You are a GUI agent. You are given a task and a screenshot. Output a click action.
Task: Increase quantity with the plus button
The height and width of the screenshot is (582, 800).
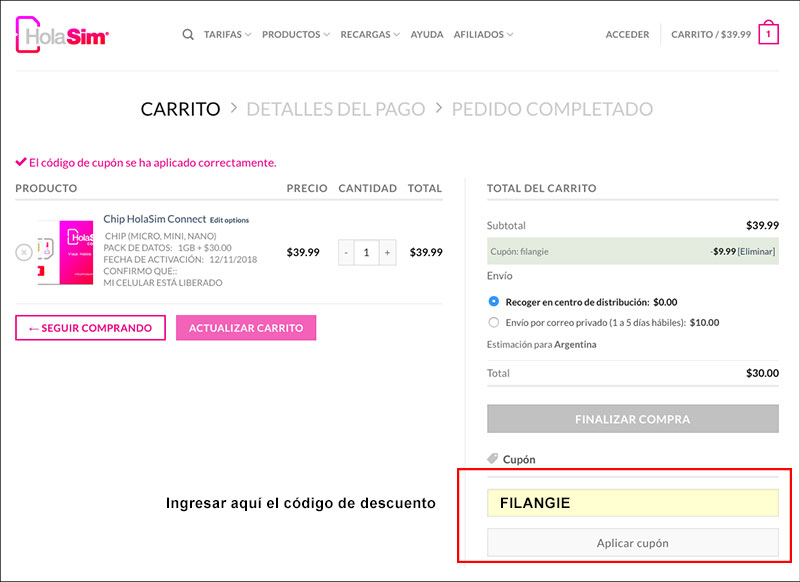click(x=387, y=252)
